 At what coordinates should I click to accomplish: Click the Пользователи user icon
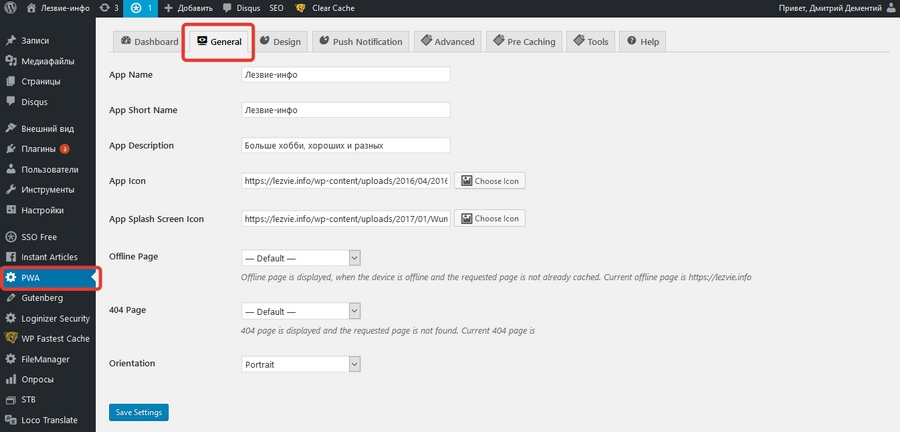coord(10,169)
